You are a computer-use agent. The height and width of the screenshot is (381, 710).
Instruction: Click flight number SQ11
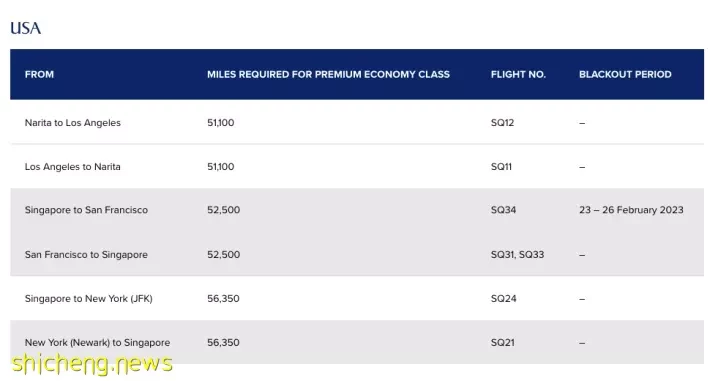click(501, 166)
